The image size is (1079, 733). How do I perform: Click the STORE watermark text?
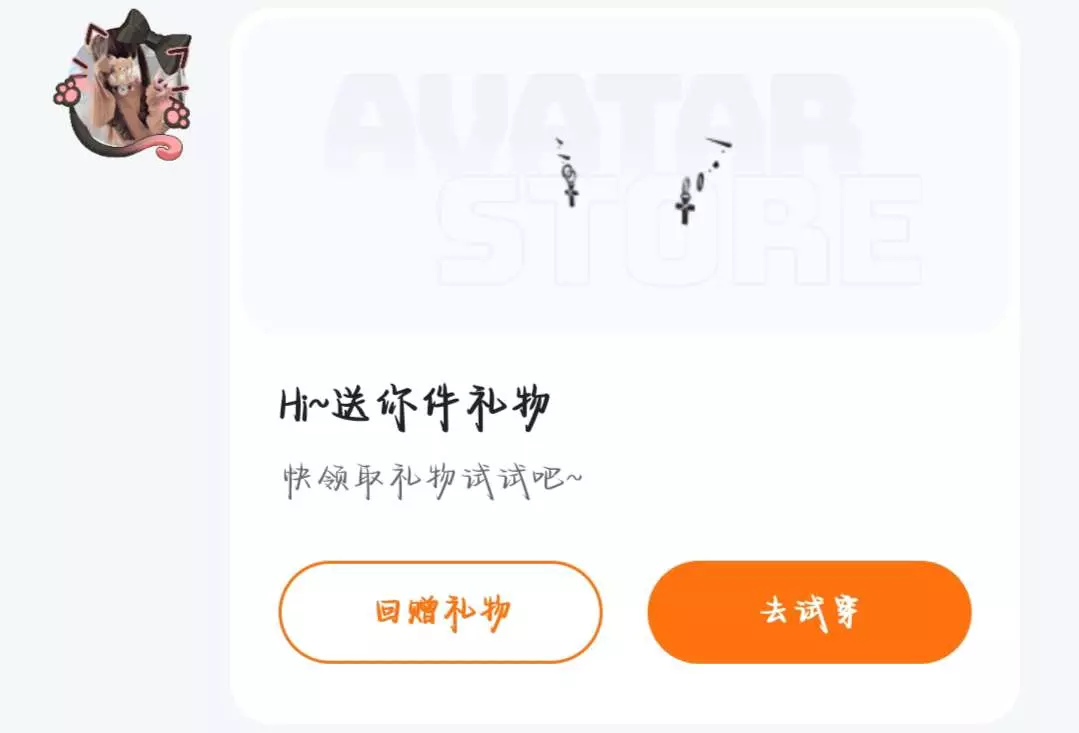pos(679,230)
